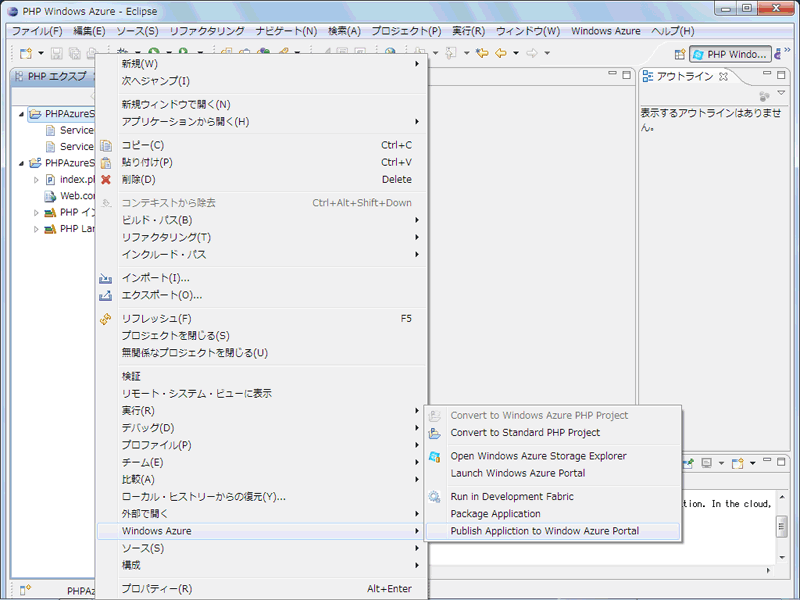Image resolution: width=800 pixels, height=600 pixels.
Task: Click the Azure Storage Explorer icon
Action: 434,457
